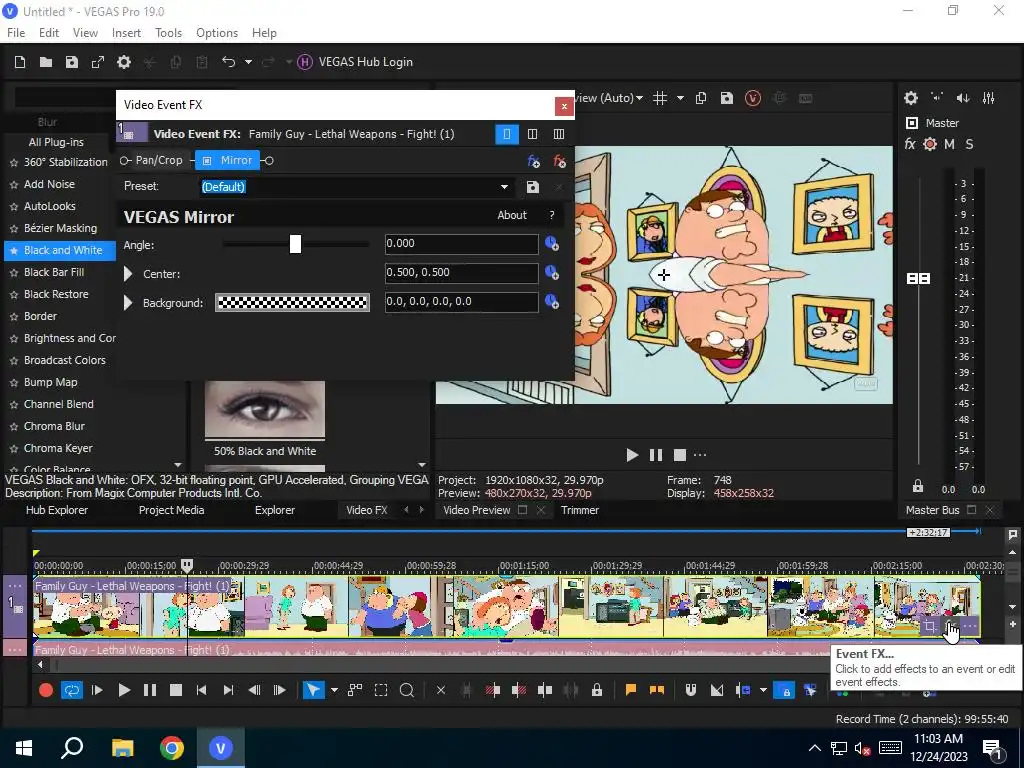Open Master Bus mixing console icon

(989, 98)
